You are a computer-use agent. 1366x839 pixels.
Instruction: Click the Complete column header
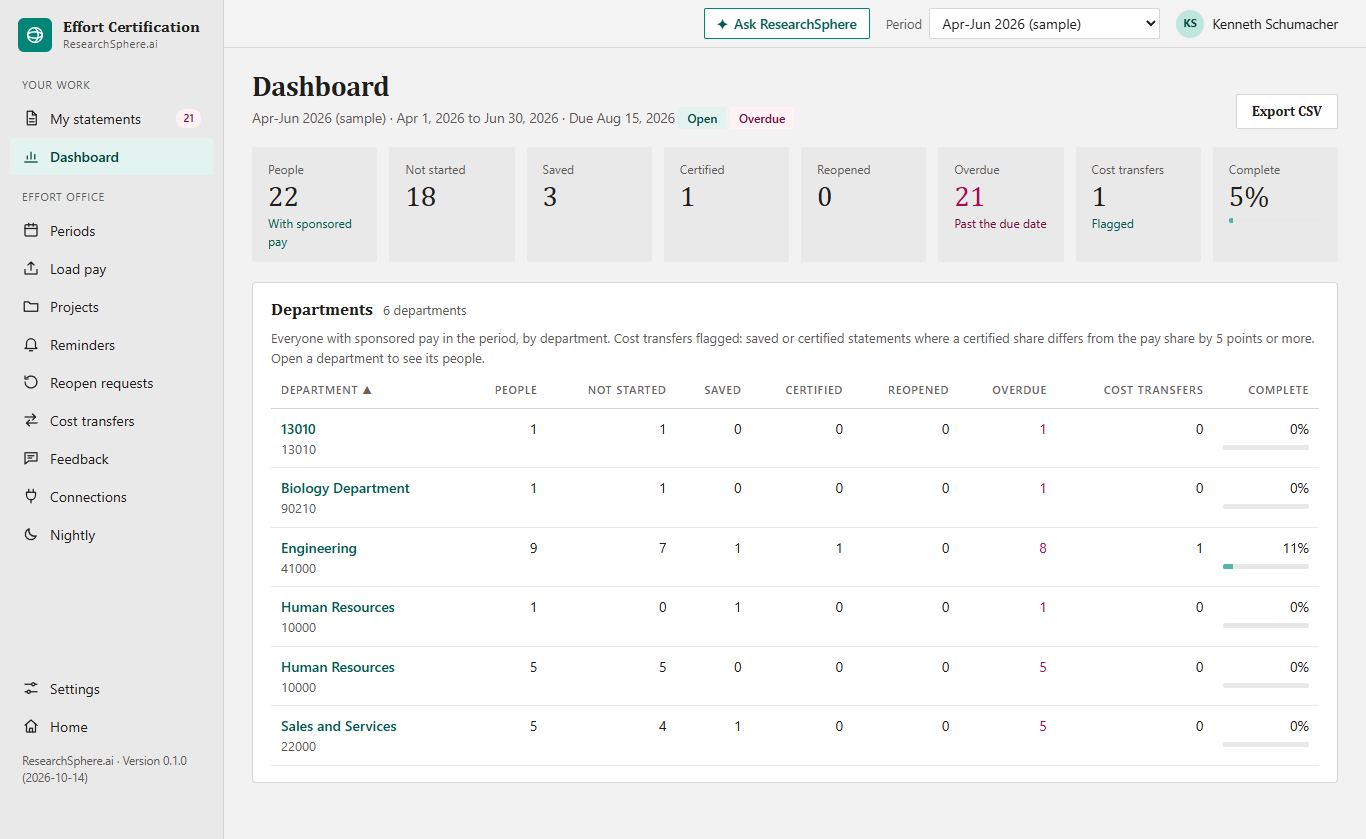click(x=1278, y=390)
